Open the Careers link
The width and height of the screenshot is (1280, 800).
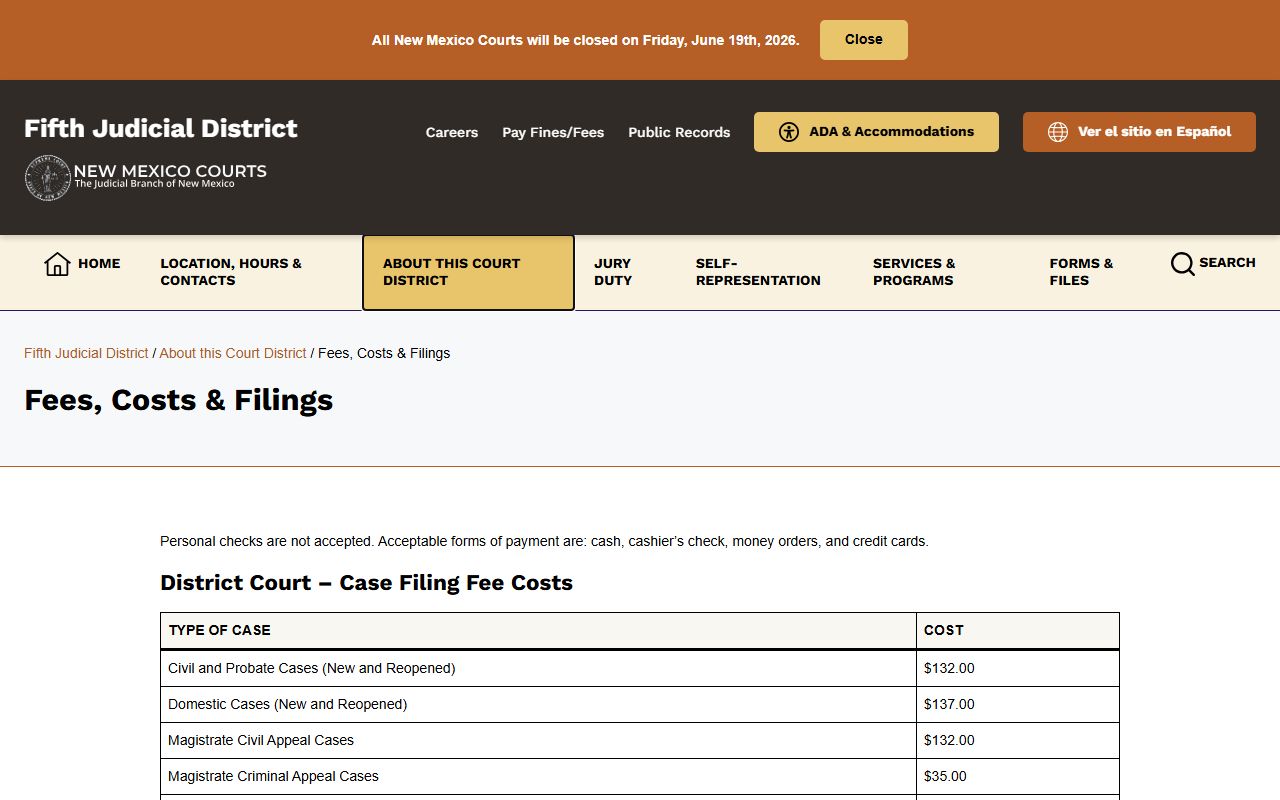452,132
